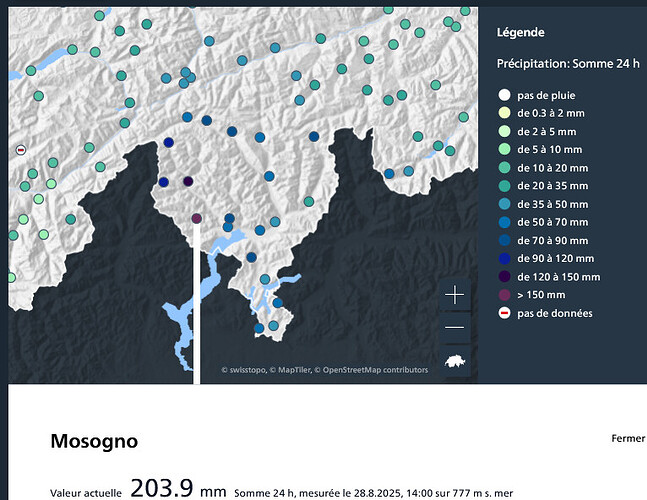The image size is (647, 500).
Task: Click the white 'pas de pluie' legend circle
Action: pos(503,95)
